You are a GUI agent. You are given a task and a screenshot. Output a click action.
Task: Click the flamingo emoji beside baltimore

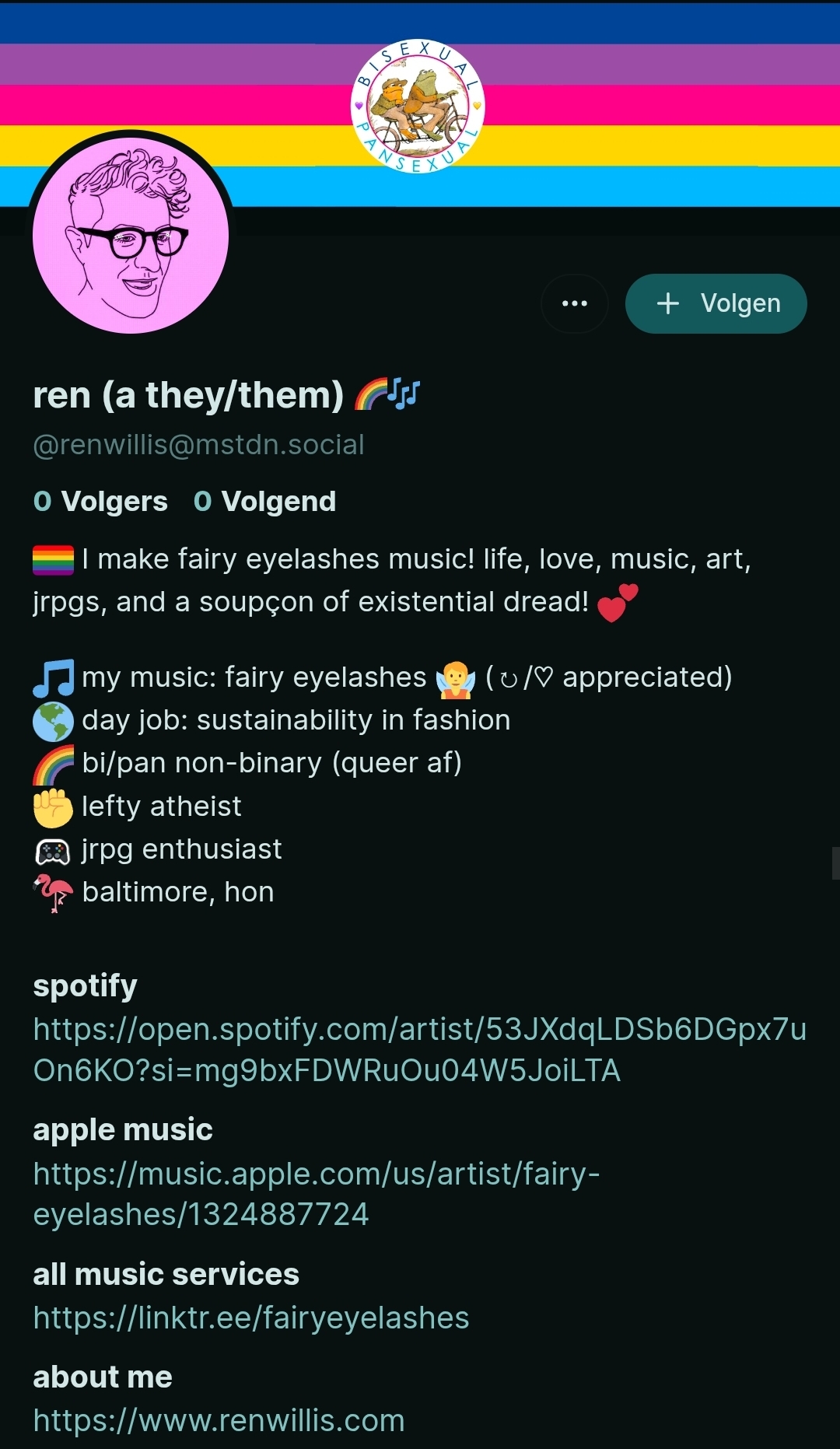coord(53,893)
